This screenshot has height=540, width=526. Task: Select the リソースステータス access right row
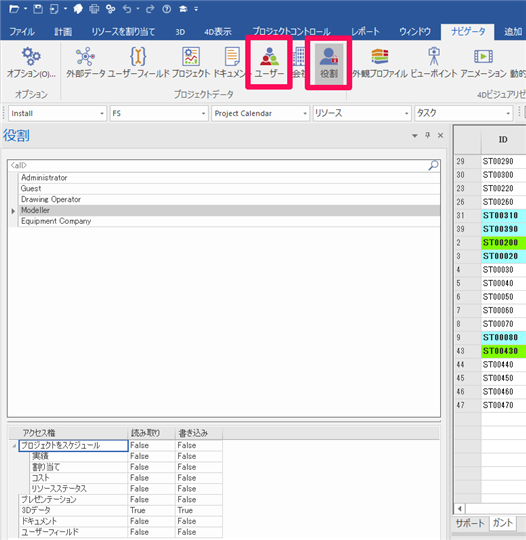[x=79, y=489]
